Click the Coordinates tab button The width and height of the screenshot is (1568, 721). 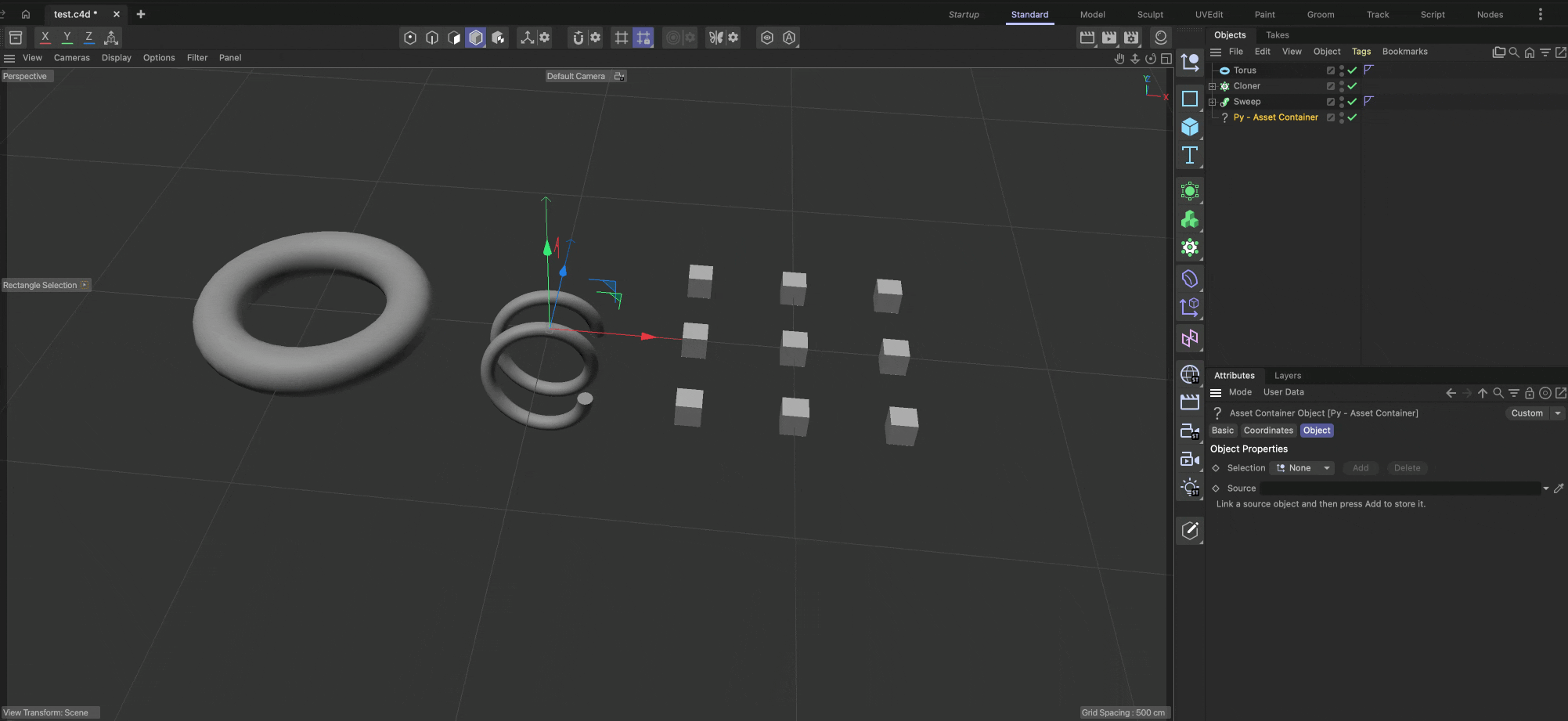(x=1268, y=431)
